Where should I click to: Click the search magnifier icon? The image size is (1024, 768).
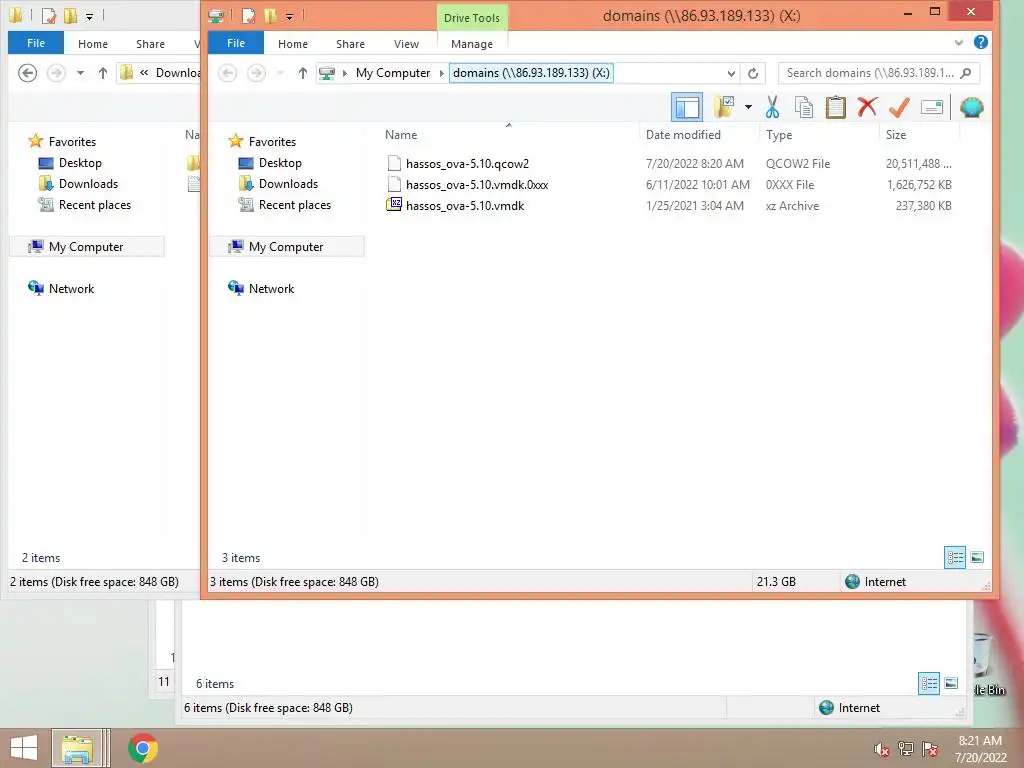click(x=967, y=73)
